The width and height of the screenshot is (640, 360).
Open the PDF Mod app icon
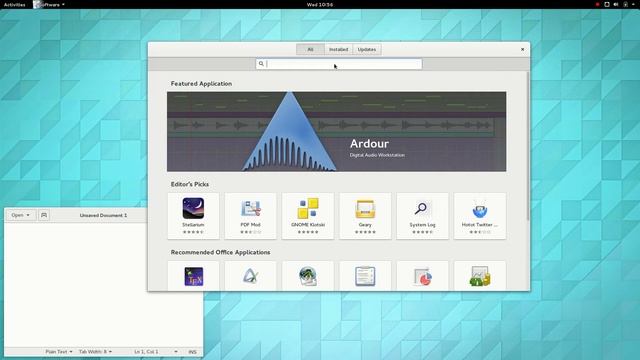251,208
